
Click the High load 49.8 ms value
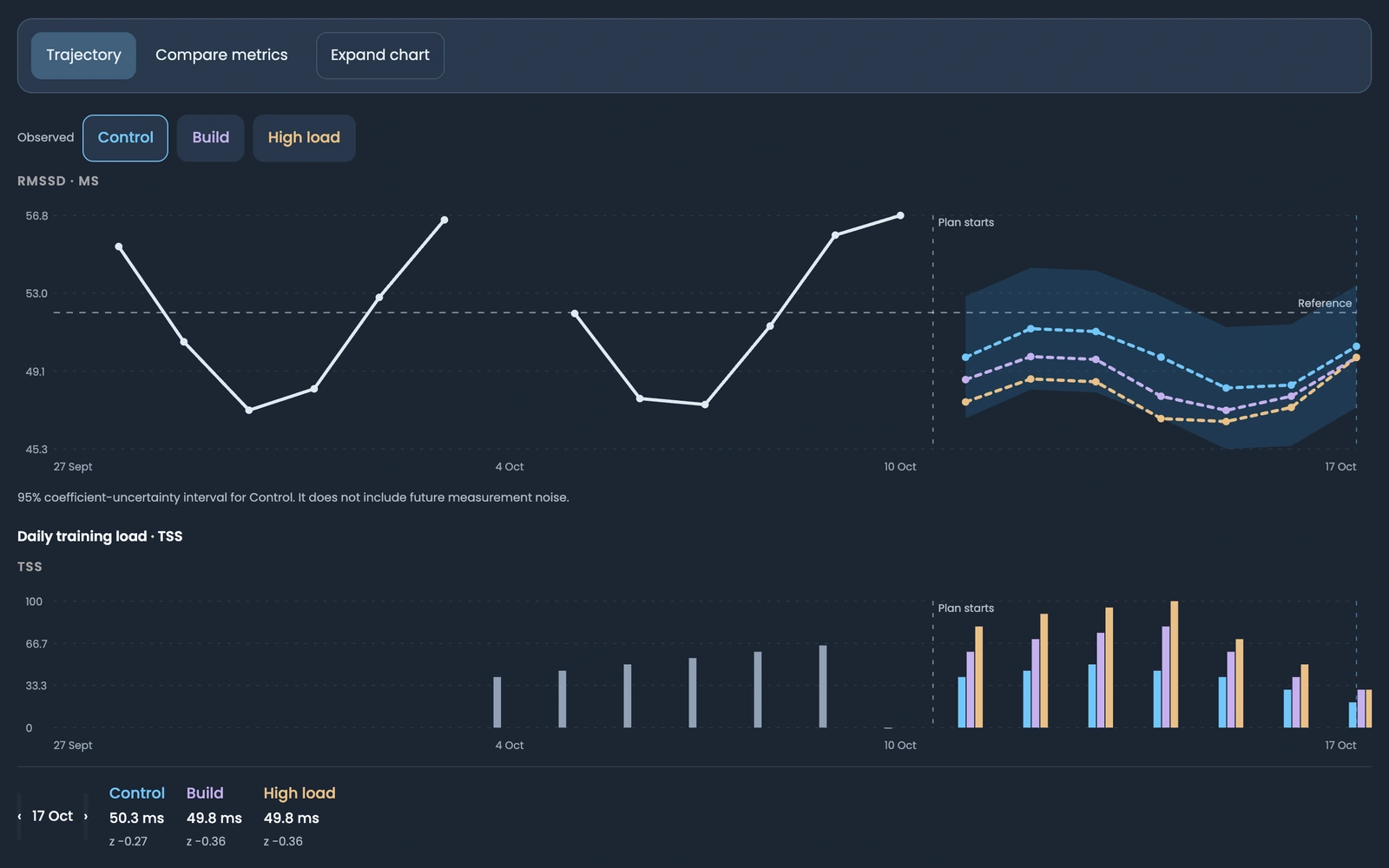tap(292, 818)
